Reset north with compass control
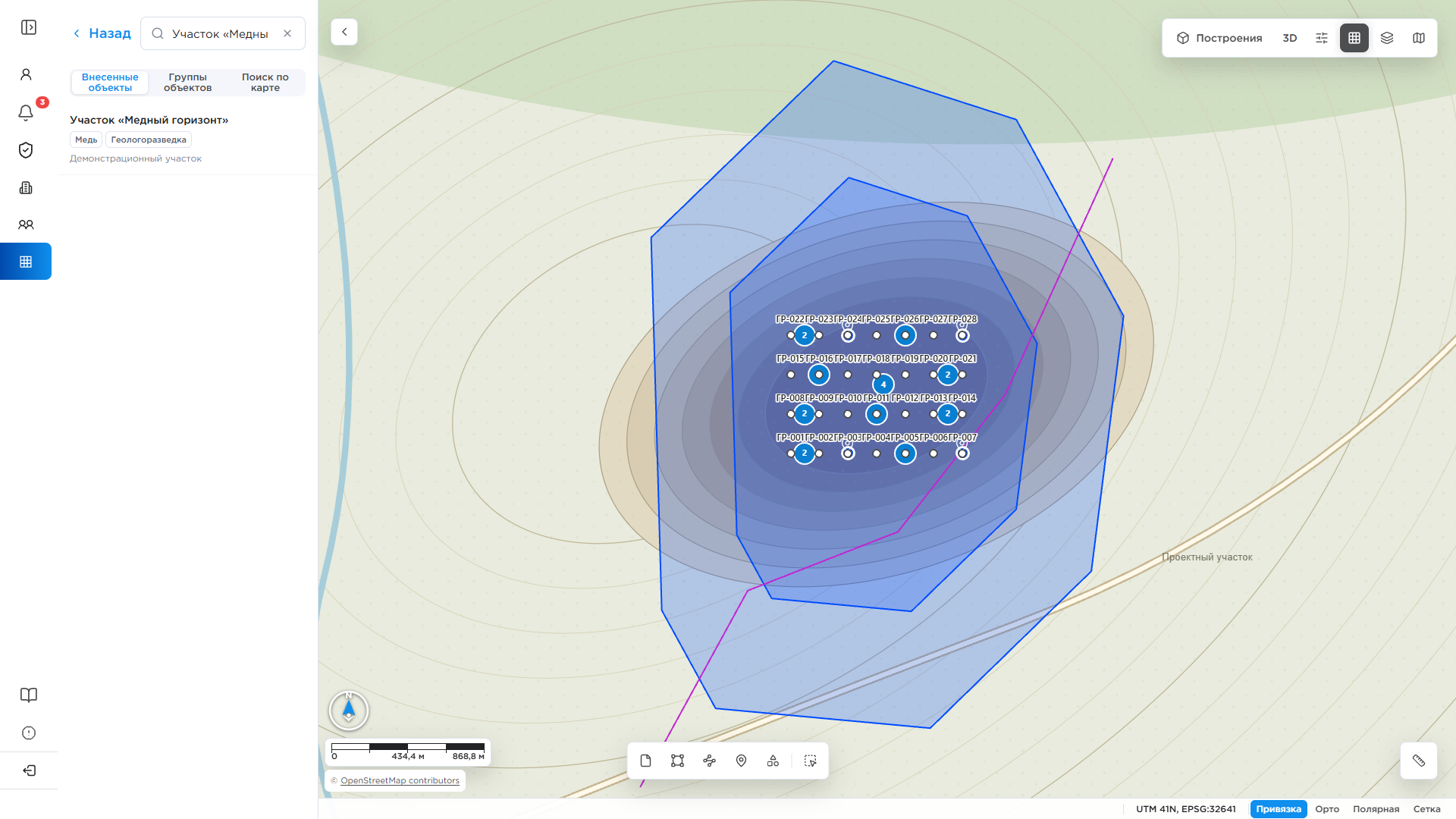The image size is (1456, 819). 349,711
